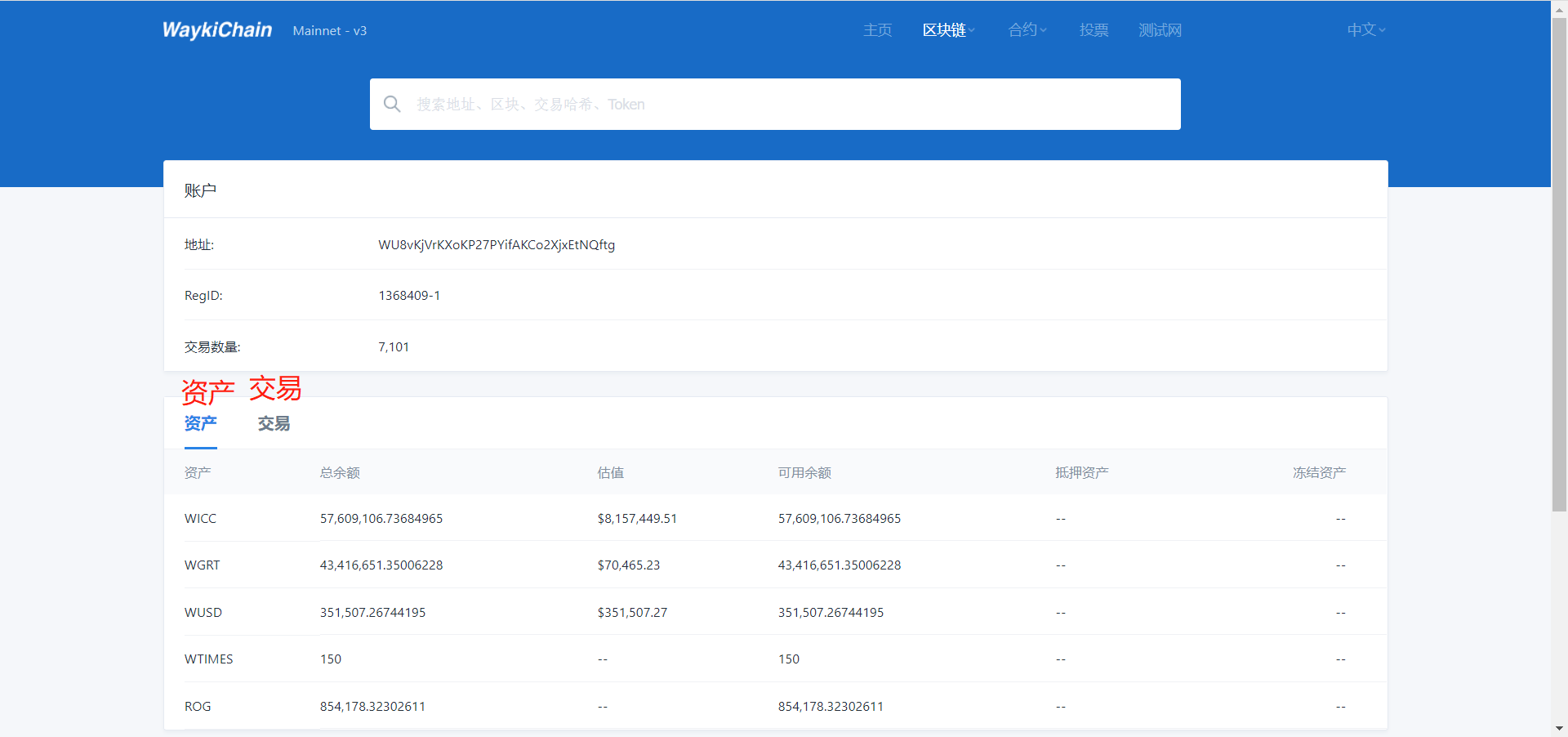Click the account address text
Viewport: 1568px width, 737px height.
coord(497,245)
